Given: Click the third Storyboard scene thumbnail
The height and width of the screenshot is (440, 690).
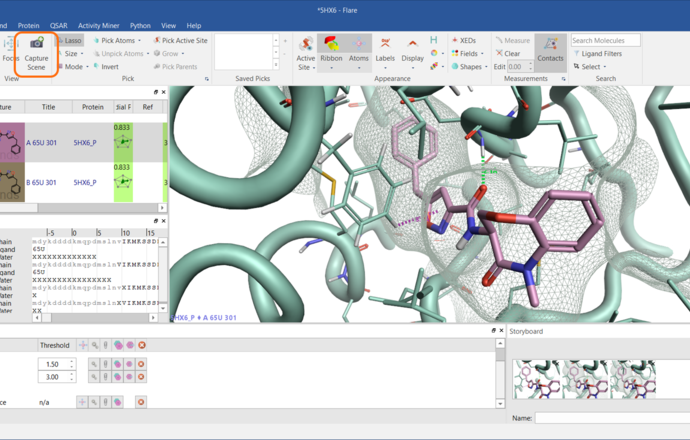Looking at the screenshot, I should click(632, 380).
